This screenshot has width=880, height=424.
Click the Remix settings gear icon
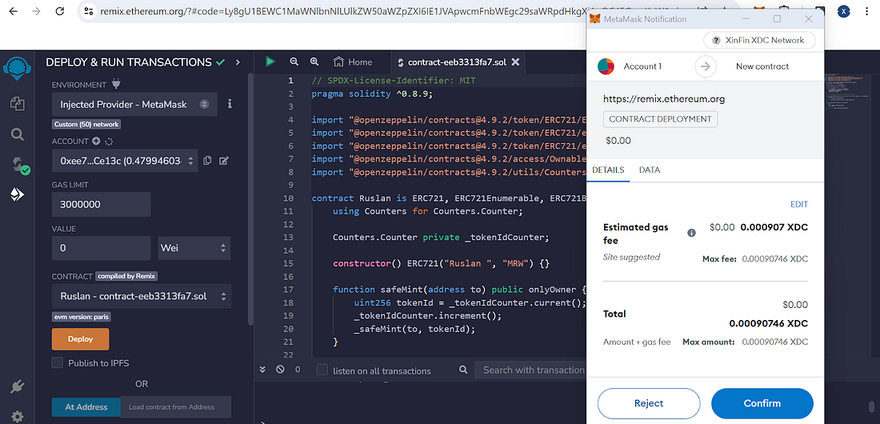[x=17, y=415]
